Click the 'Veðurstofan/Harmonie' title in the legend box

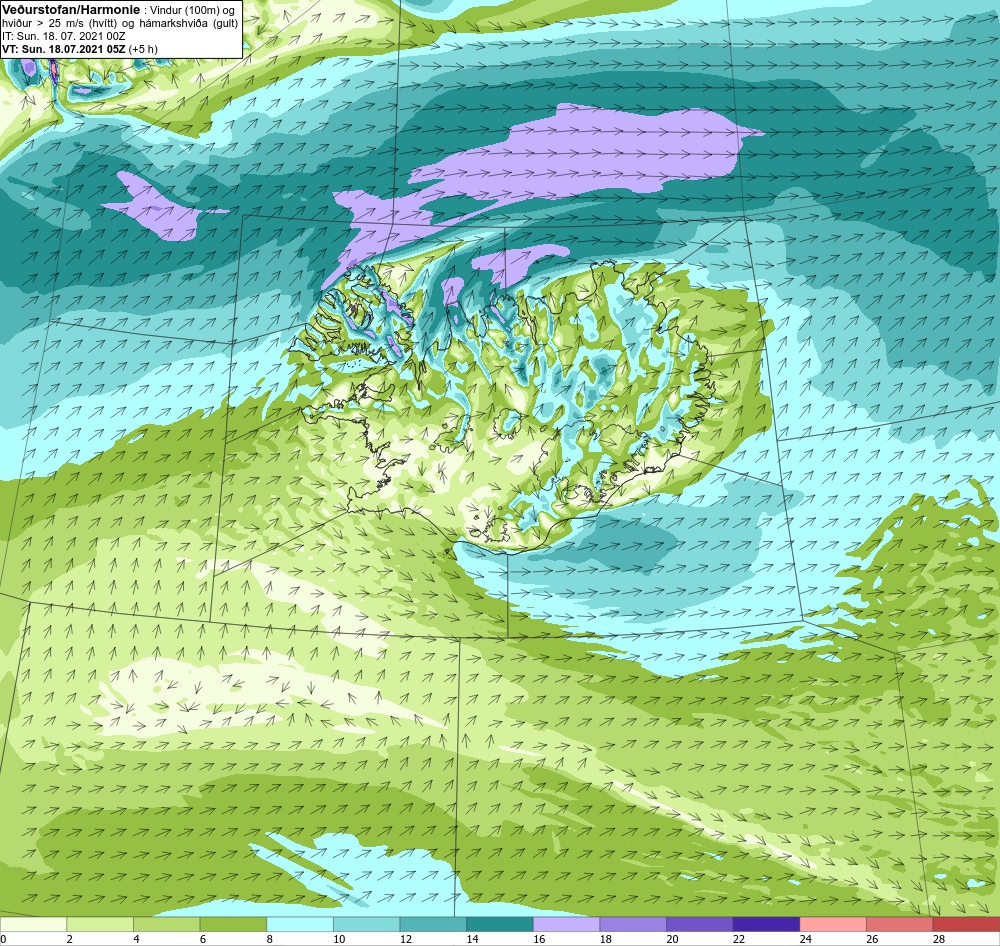point(71,10)
